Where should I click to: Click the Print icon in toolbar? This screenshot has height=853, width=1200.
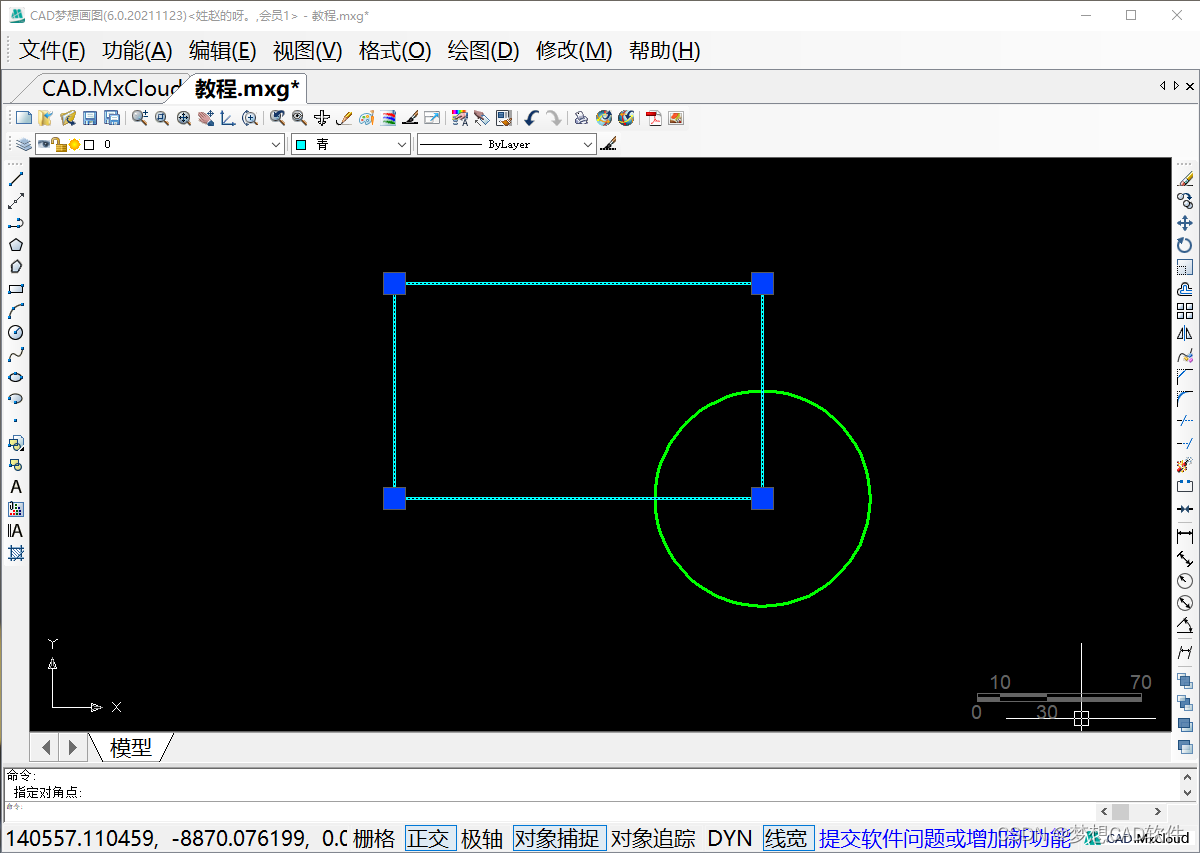tap(581, 118)
